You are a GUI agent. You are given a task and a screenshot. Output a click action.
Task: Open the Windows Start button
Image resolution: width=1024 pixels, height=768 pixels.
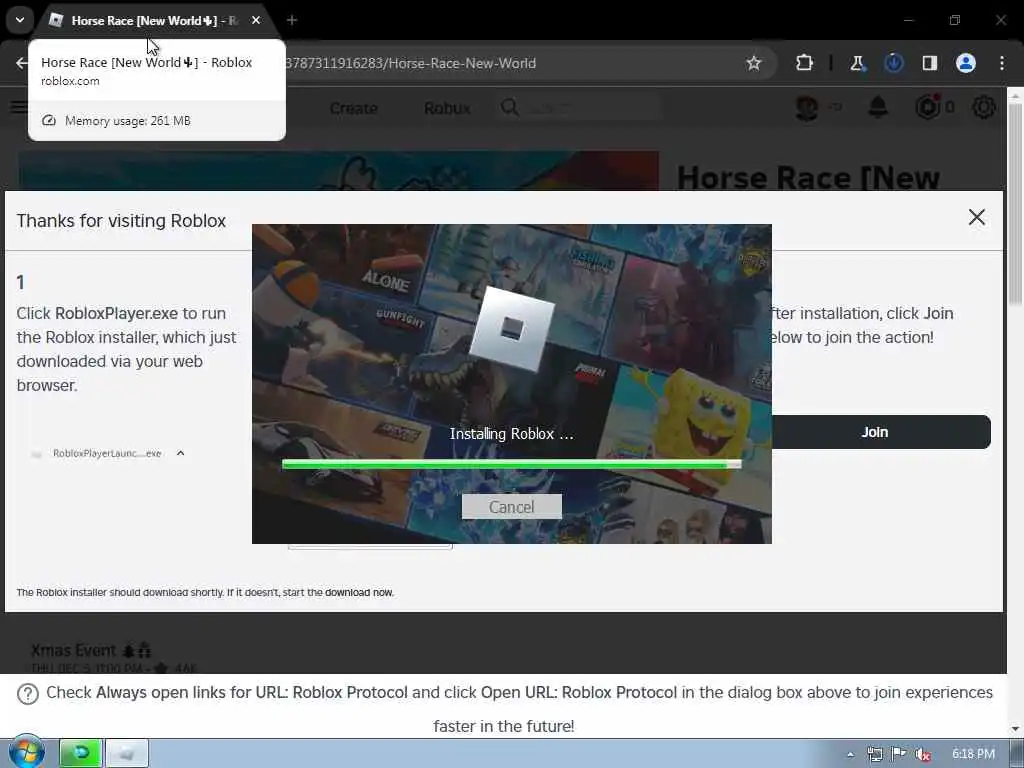[x=27, y=752]
